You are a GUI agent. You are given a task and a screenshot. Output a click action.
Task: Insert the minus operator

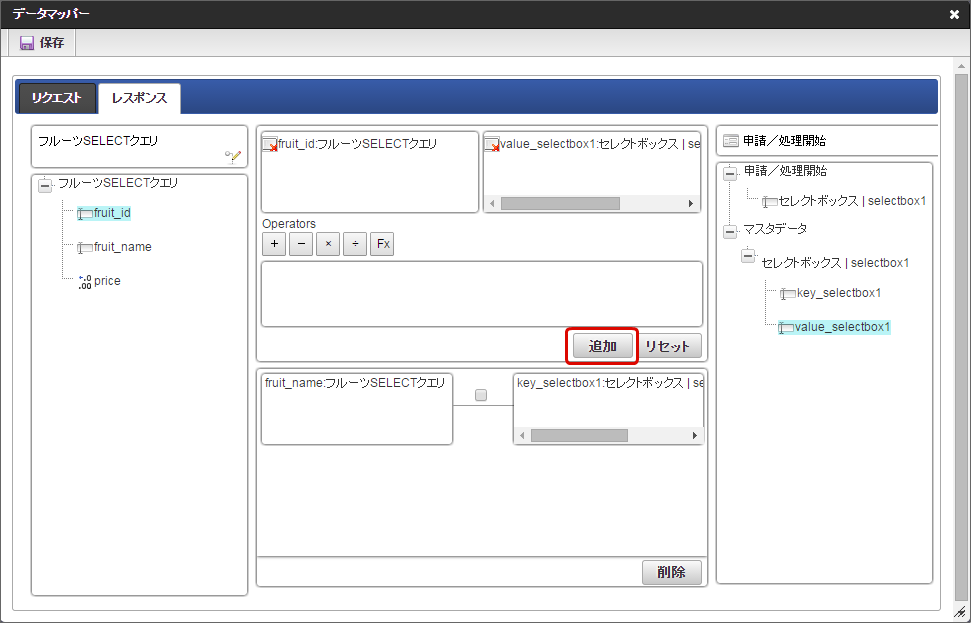tap(301, 244)
